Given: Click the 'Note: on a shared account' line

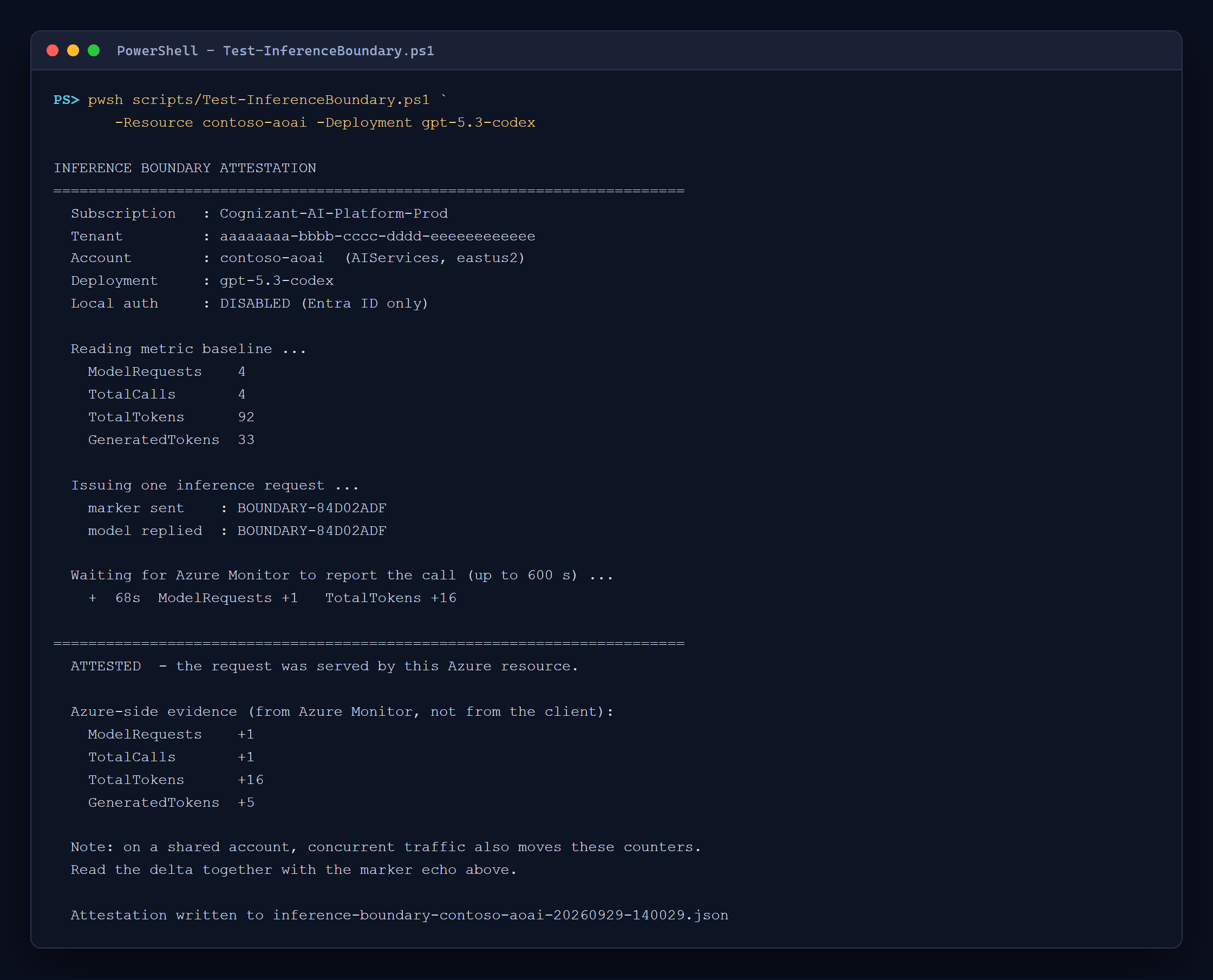Looking at the screenshot, I should 386,847.
